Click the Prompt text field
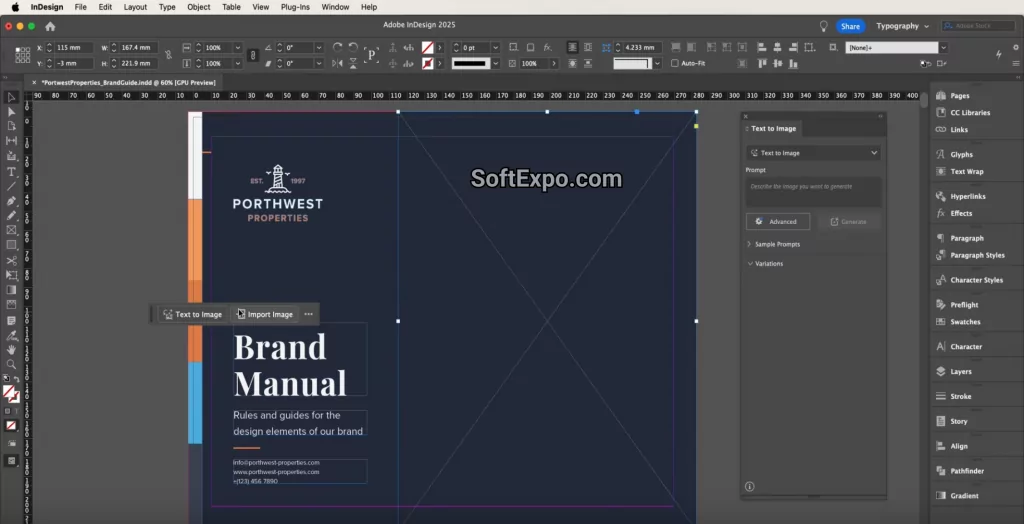 (x=813, y=192)
